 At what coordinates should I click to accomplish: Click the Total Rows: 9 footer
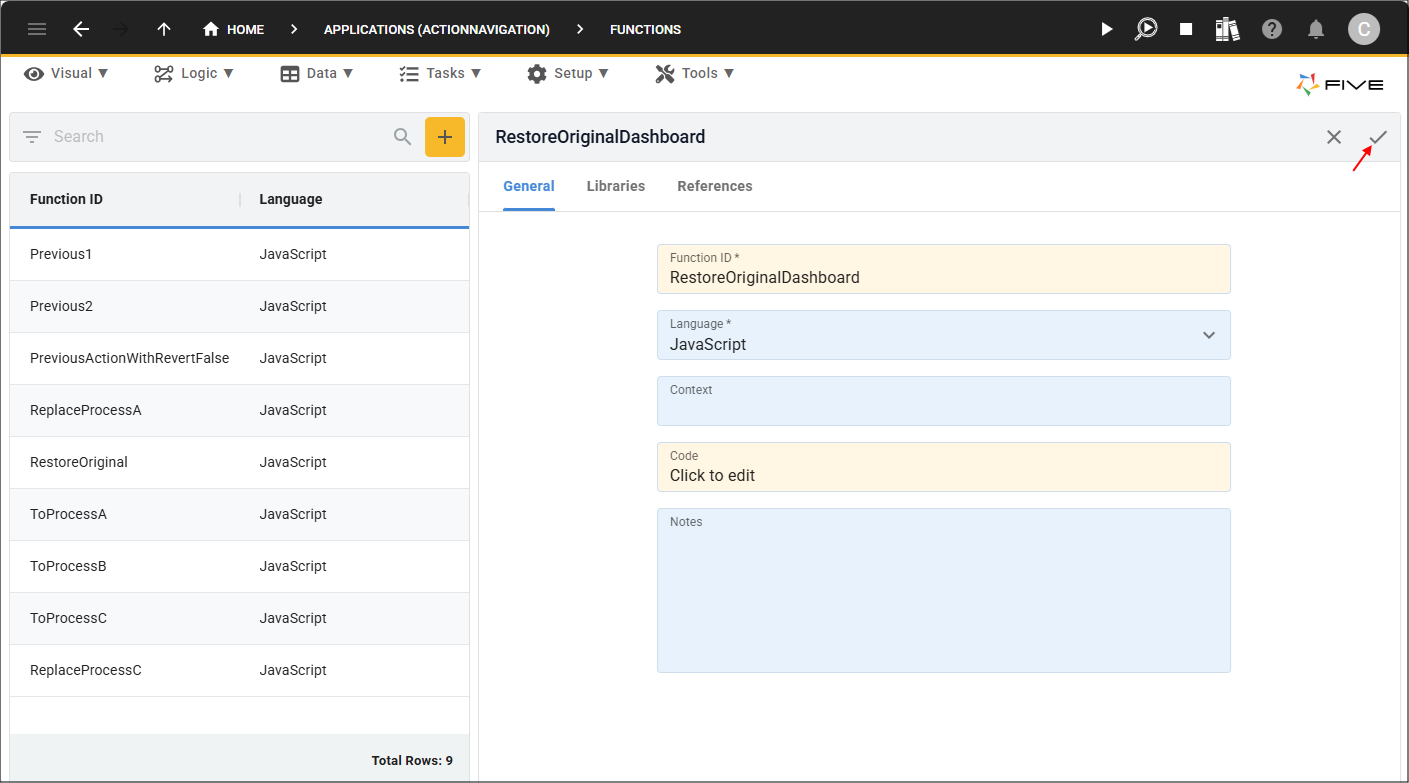tap(412, 761)
